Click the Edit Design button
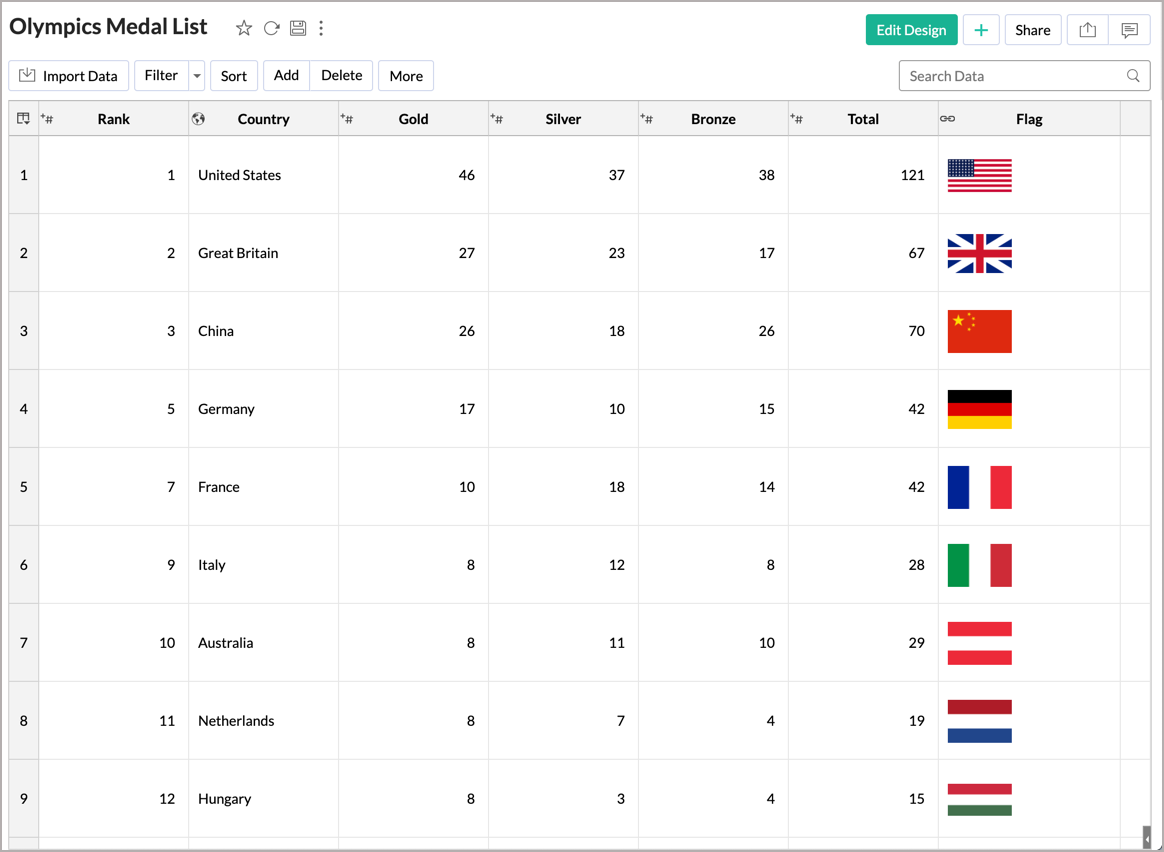 (911, 30)
